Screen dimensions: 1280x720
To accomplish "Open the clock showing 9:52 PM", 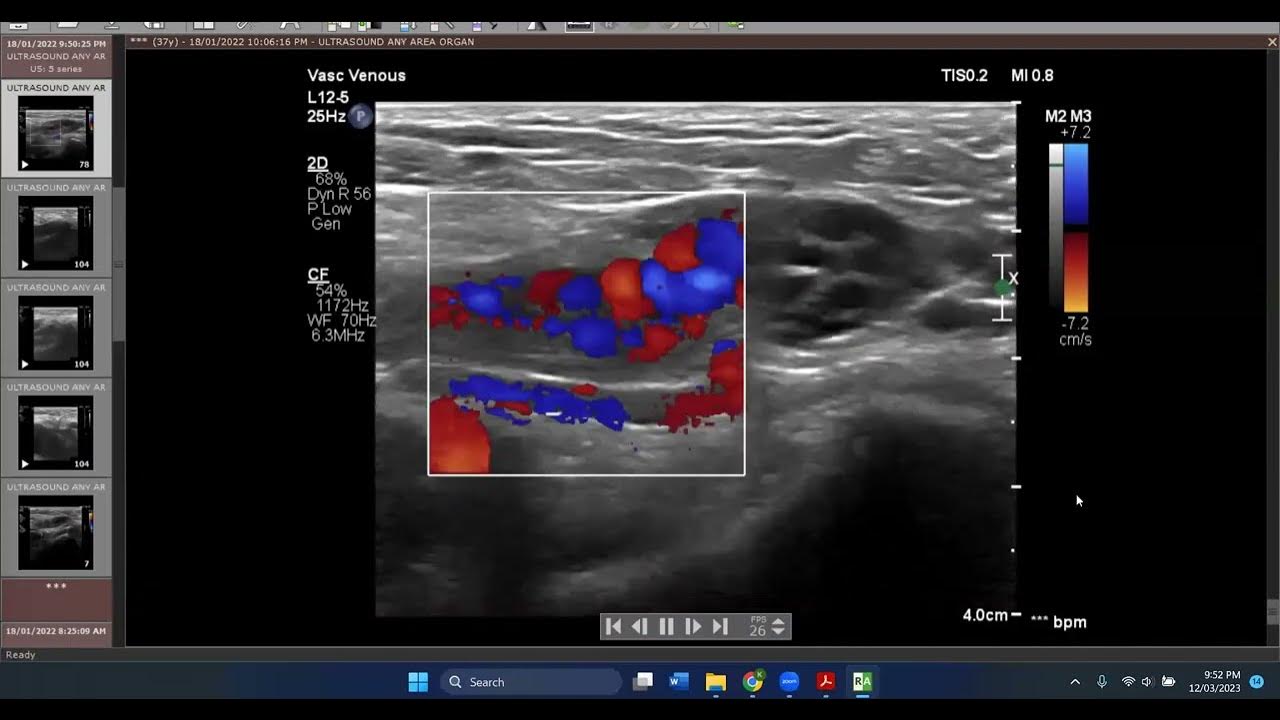I will coord(1214,681).
